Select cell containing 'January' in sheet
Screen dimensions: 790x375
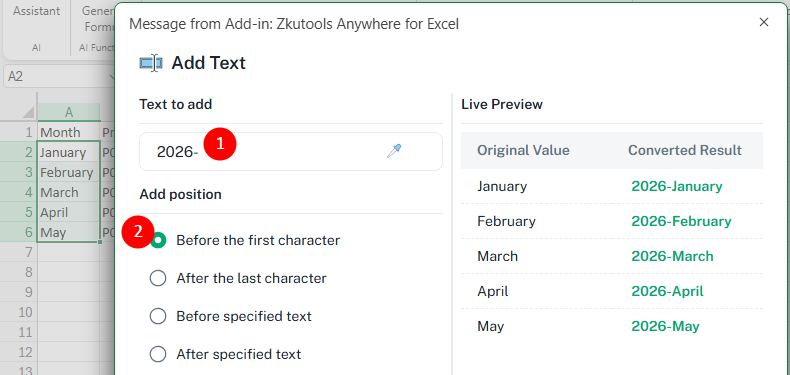click(69, 152)
